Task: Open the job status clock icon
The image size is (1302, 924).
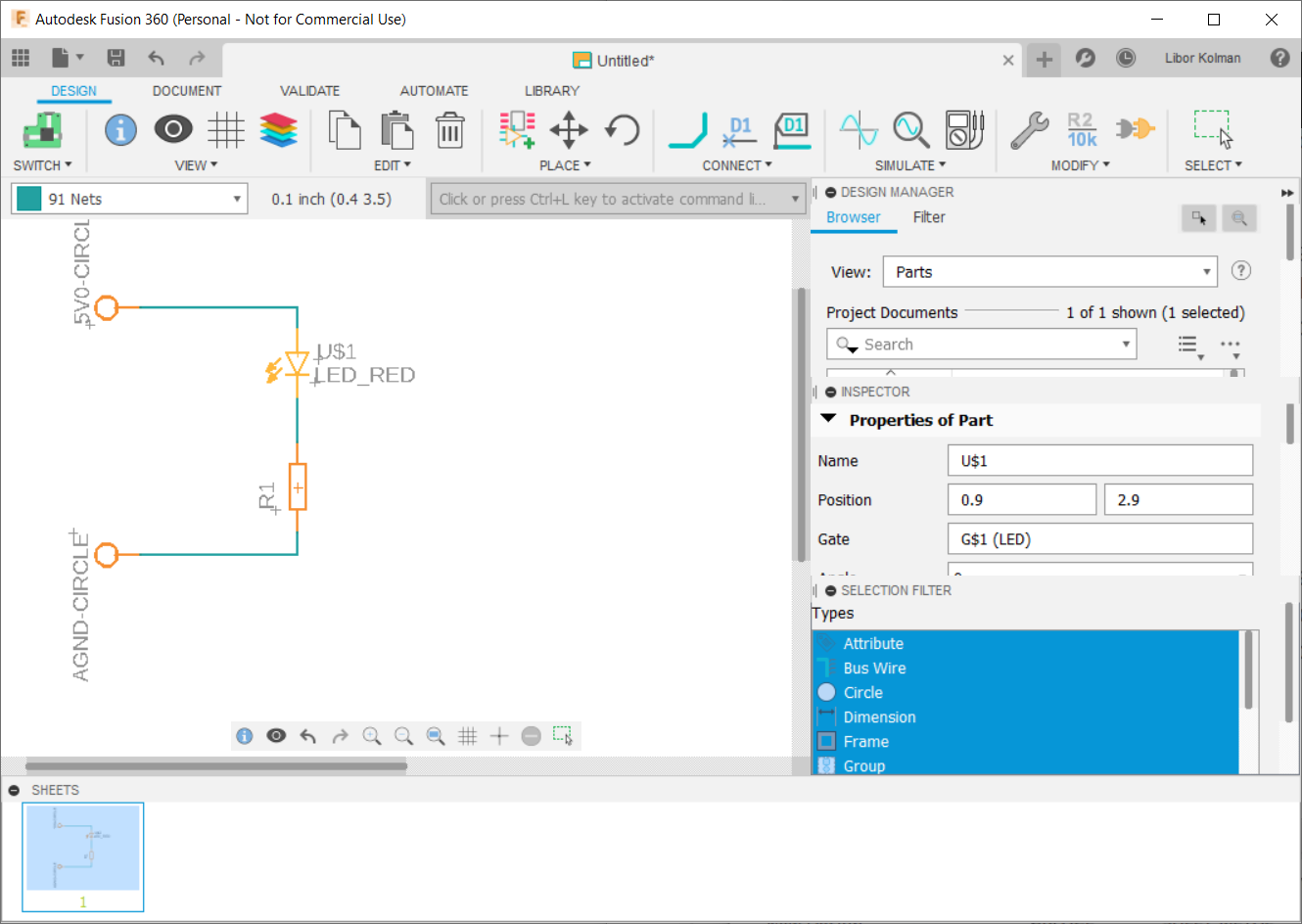Action: (x=1126, y=58)
